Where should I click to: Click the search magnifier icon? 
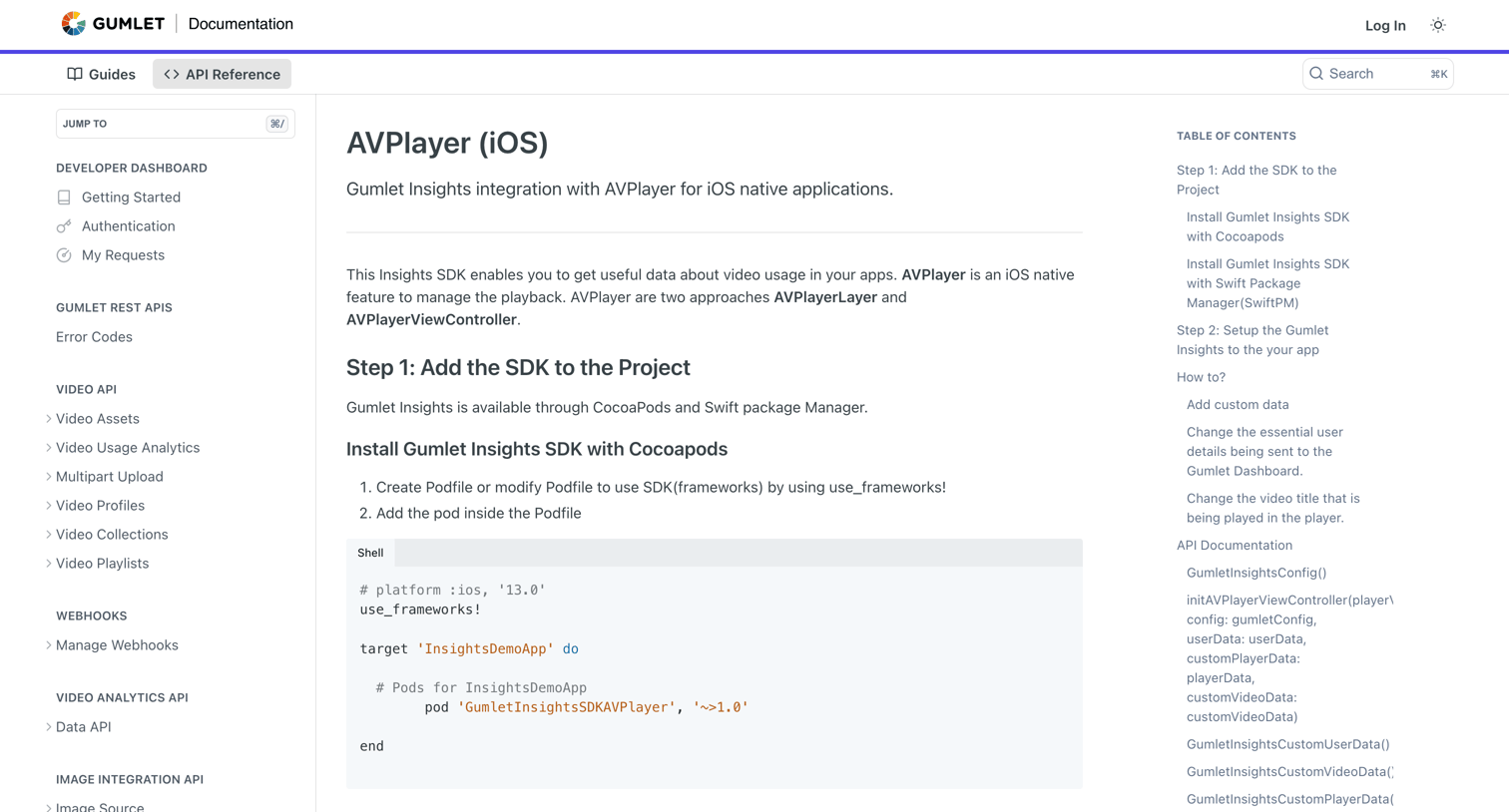pos(1316,74)
